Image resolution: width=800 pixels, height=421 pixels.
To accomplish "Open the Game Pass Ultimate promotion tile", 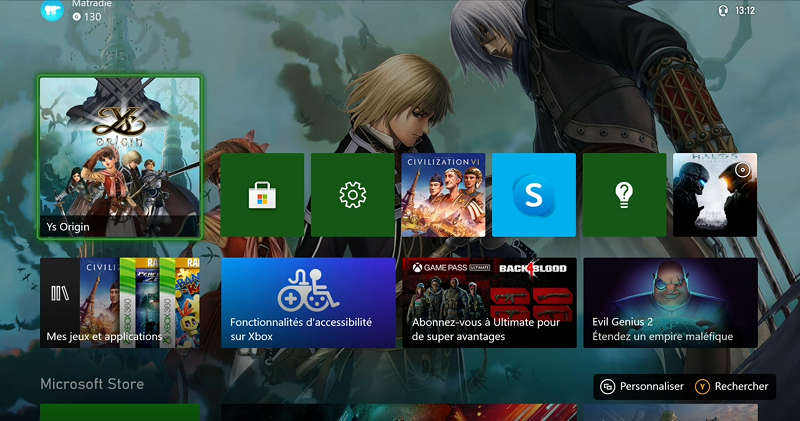I will tap(489, 303).
